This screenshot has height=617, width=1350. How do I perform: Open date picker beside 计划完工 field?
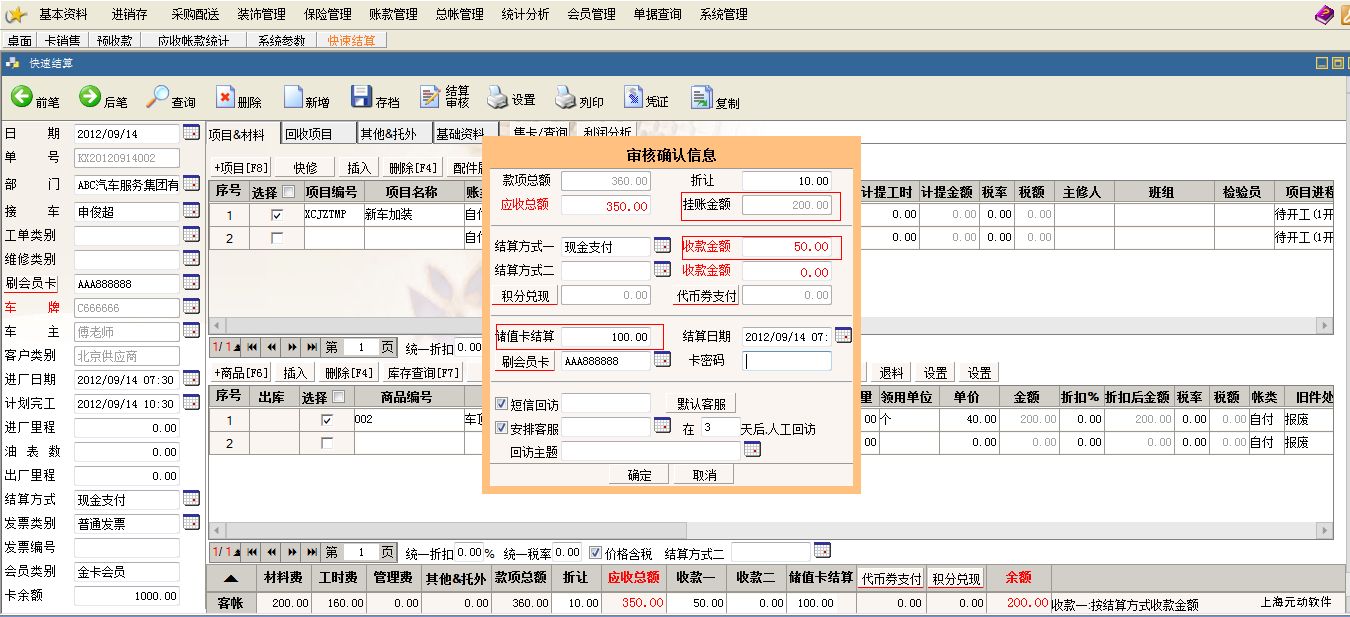pos(191,403)
